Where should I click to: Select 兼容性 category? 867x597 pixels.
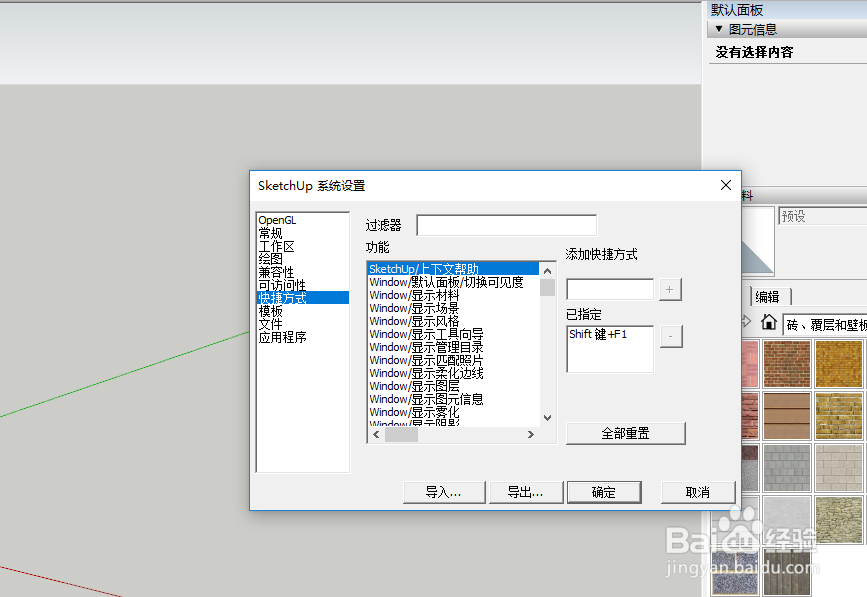[276, 272]
